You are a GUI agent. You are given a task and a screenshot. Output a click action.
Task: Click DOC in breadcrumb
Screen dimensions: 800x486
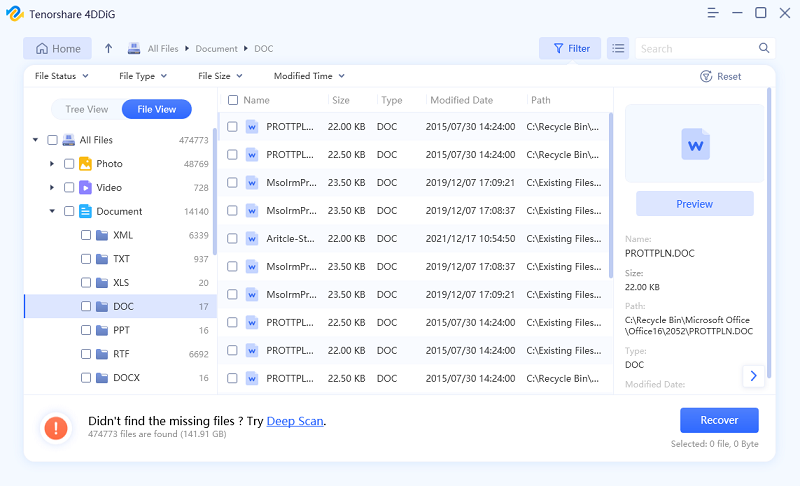264,48
